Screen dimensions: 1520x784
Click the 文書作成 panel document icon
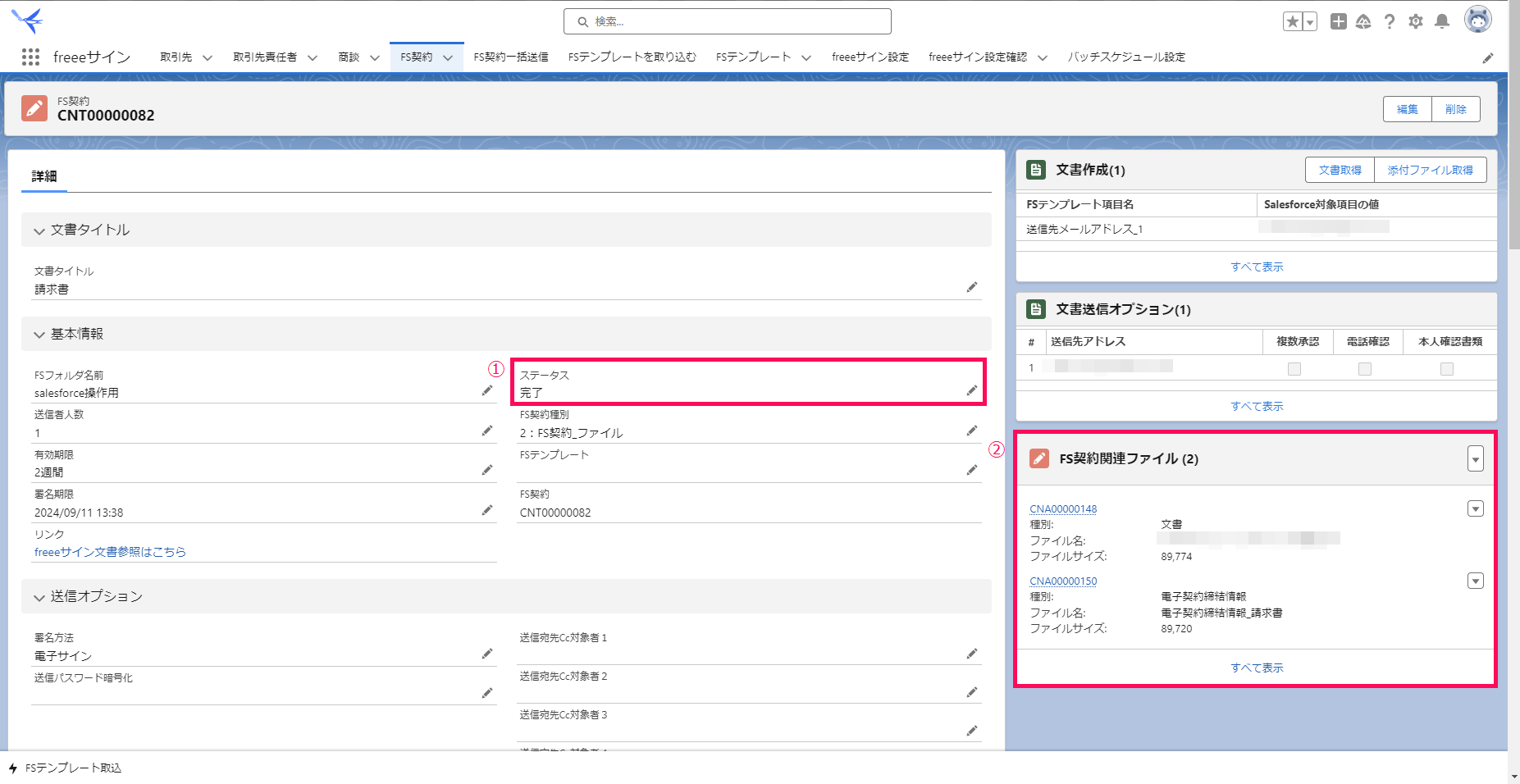1036,170
